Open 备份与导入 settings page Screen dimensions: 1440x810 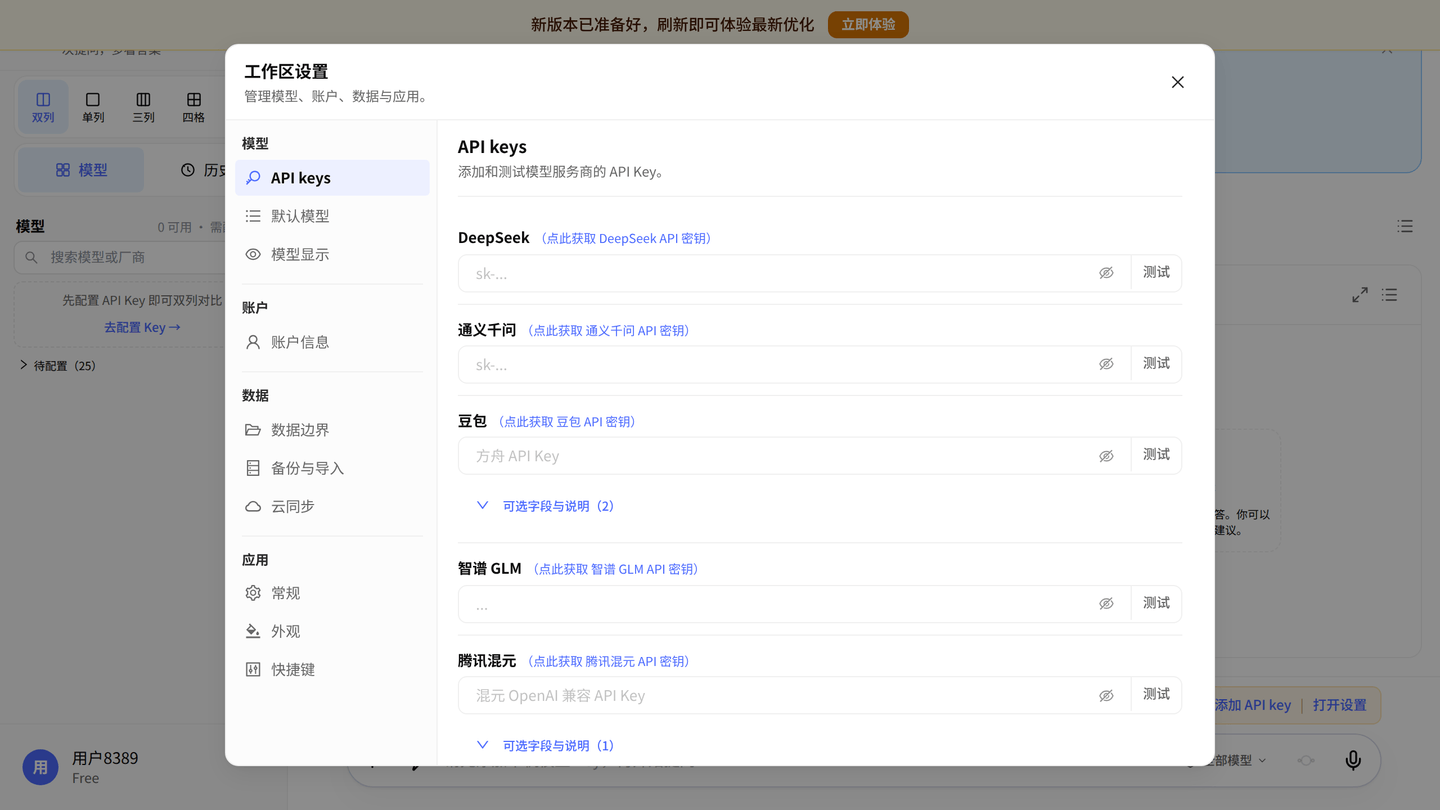332,468
